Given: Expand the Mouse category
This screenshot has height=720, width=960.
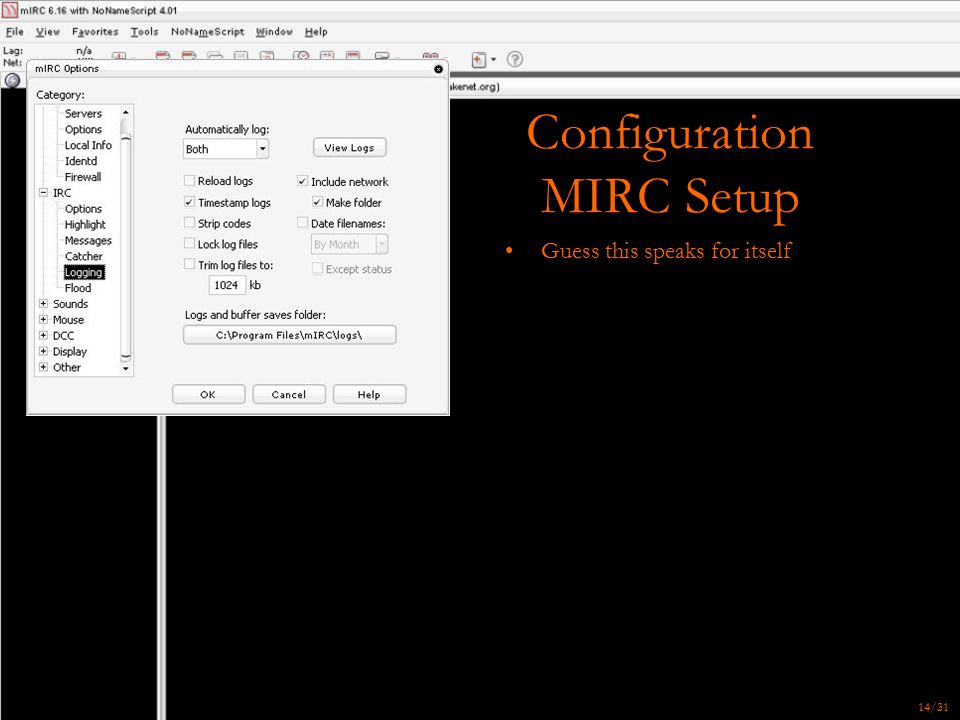Looking at the screenshot, I should pos(43,320).
